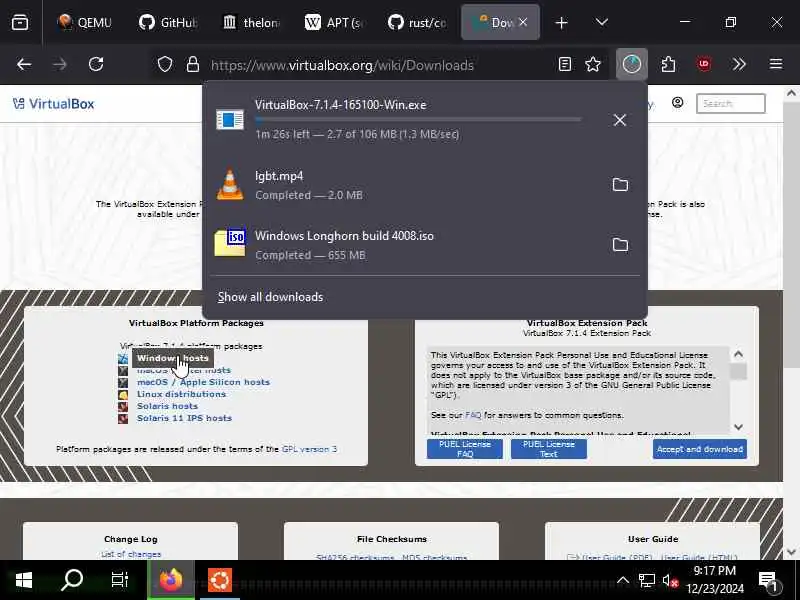Click the Linux distributions penguin icon
Viewport: 800px width, 600px height.
point(123,394)
